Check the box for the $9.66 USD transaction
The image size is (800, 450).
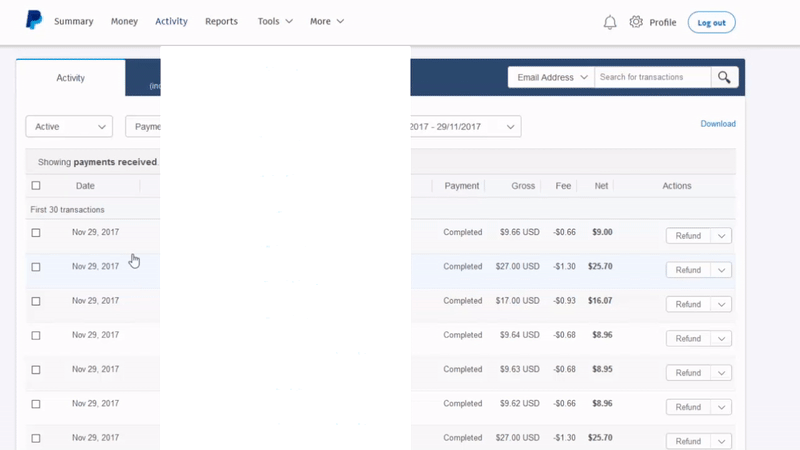pos(36,233)
